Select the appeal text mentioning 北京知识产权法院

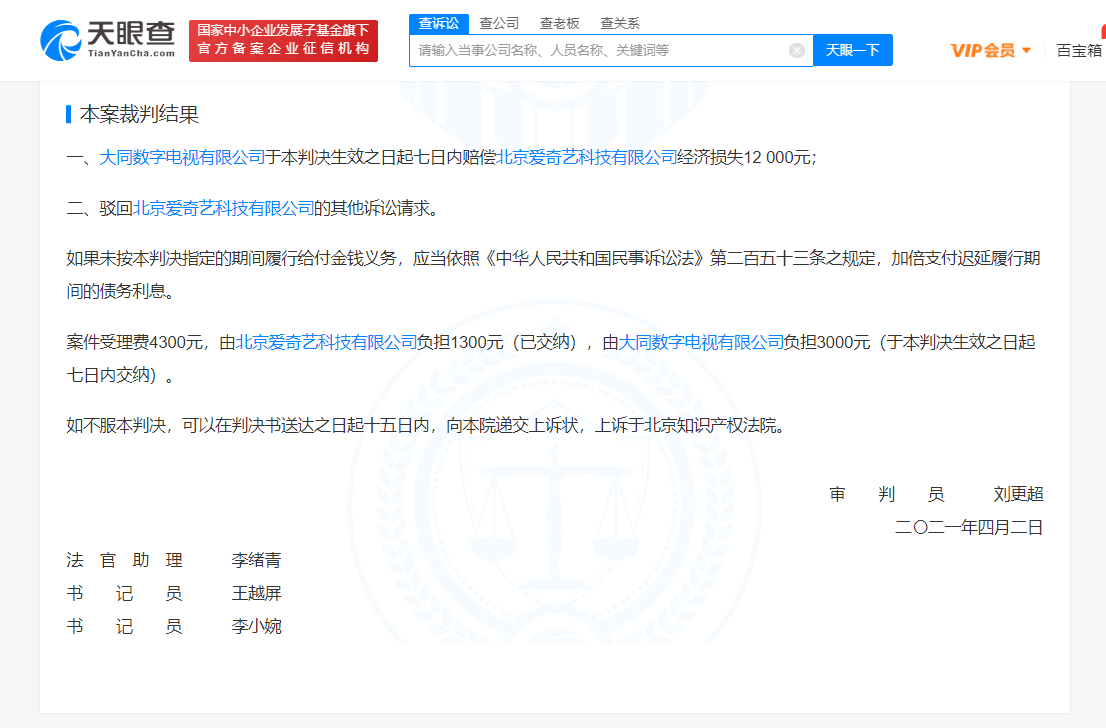[x=426, y=425]
